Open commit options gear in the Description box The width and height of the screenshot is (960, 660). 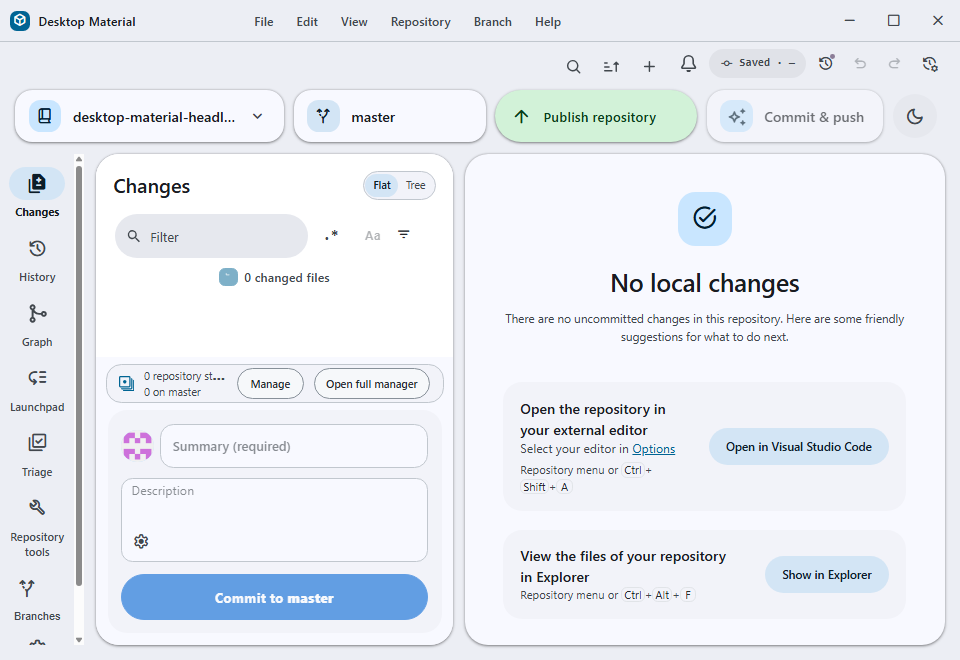(x=141, y=541)
